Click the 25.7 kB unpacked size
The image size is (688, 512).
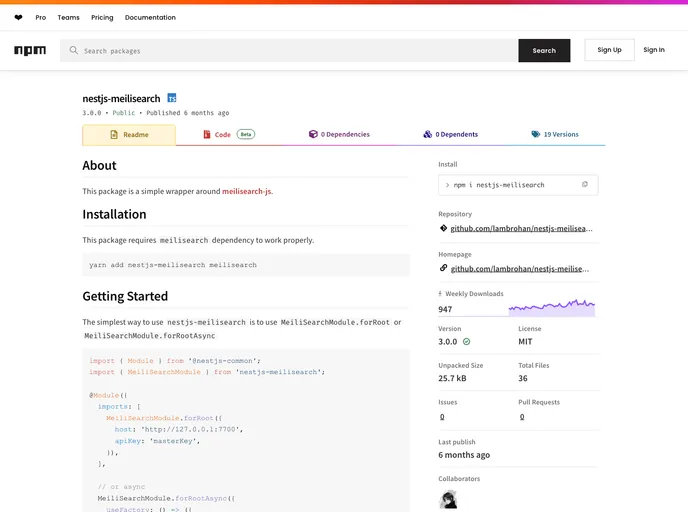[452, 378]
